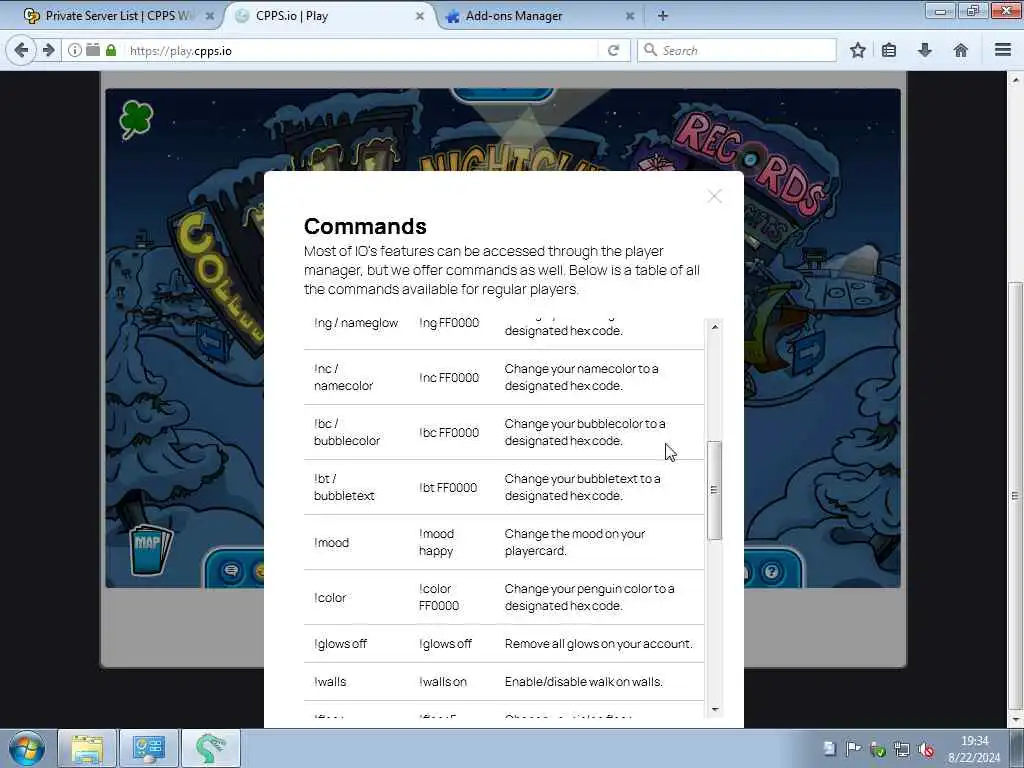Click 'Enable/disable walk on walls.' text
Image resolution: width=1024 pixels, height=768 pixels.
coord(584,682)
